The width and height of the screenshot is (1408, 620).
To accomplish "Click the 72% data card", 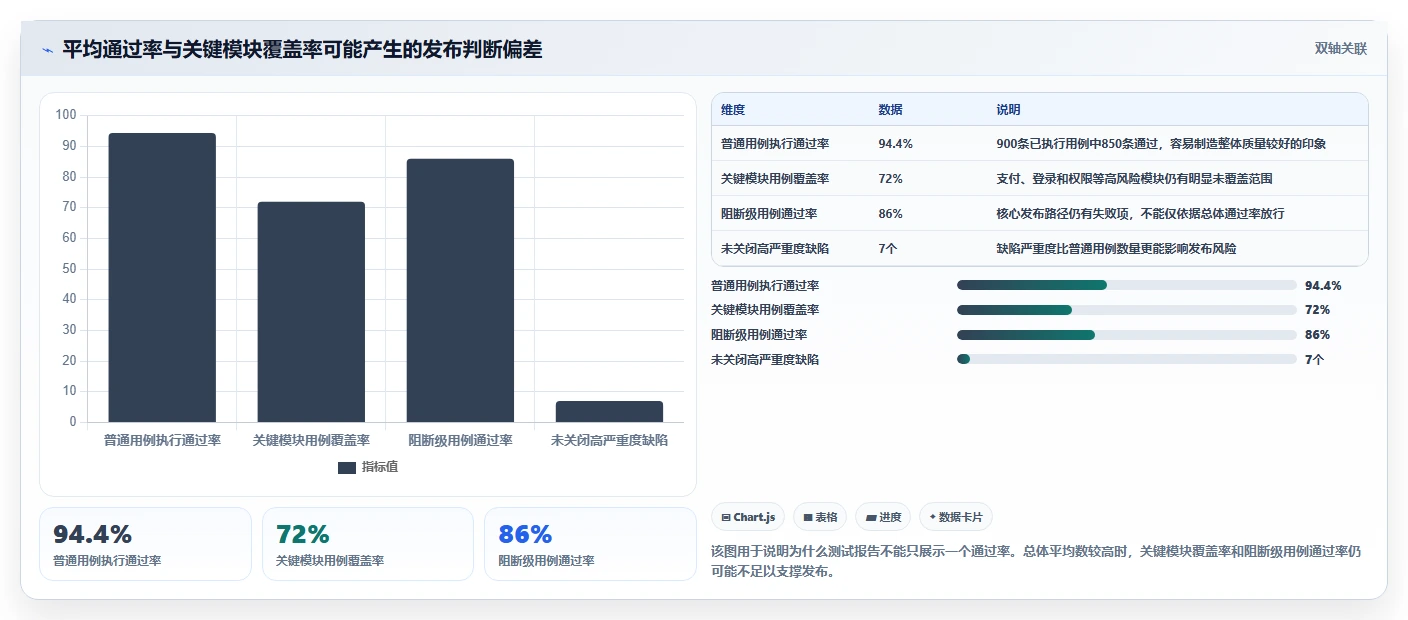I will point(368,544).
